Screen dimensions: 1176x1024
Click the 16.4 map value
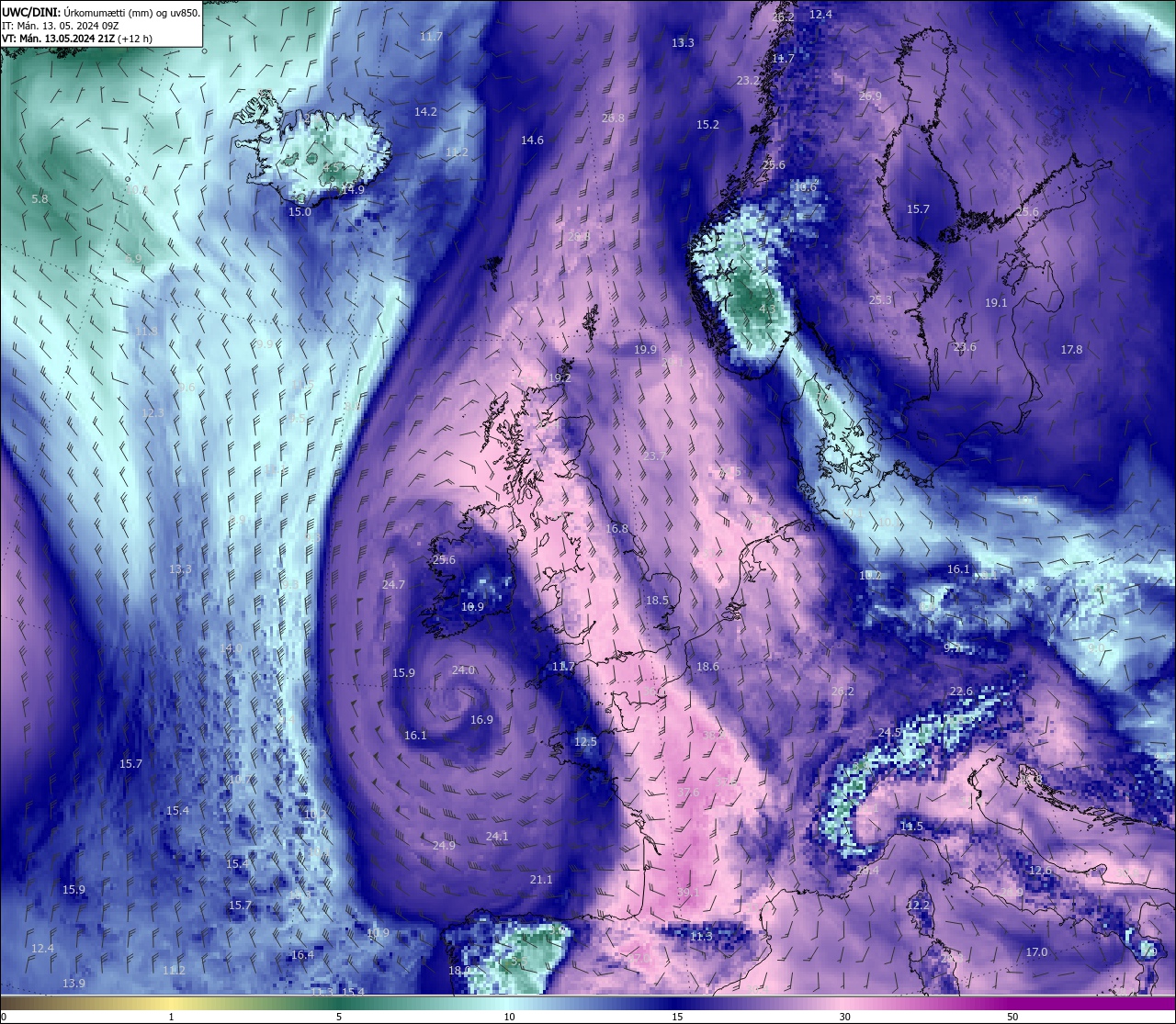pyautogui.click(x=302, y=954)
